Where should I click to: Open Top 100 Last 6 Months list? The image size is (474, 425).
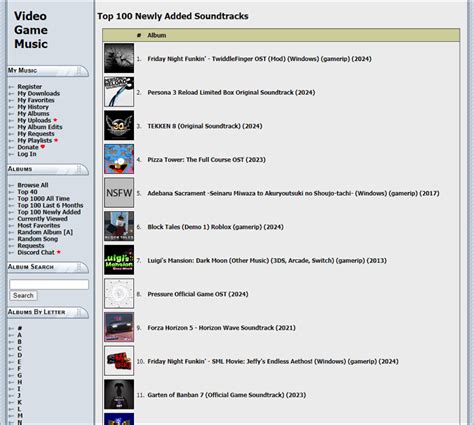pos(50,205)
